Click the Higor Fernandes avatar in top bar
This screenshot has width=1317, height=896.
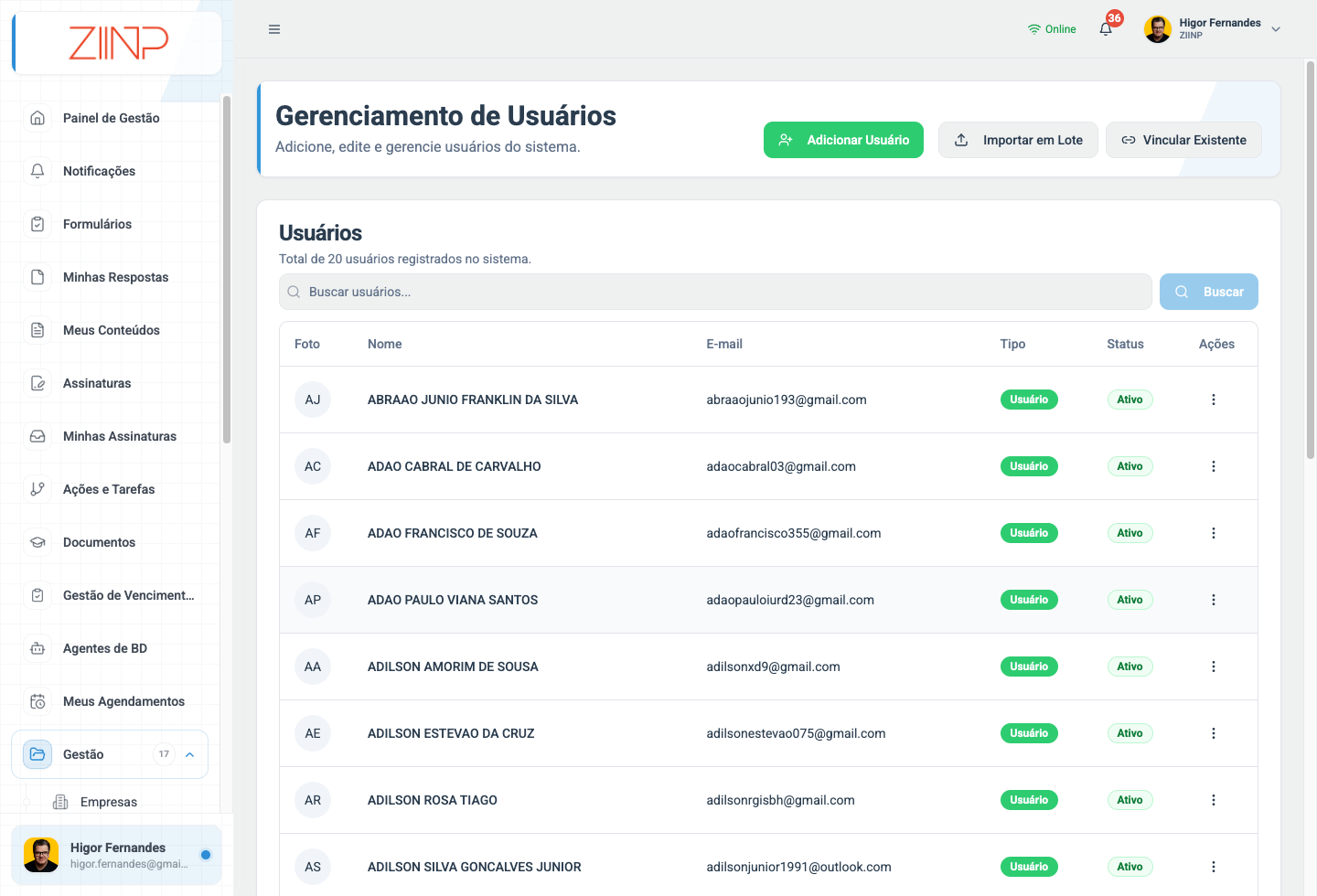pyautogui.click(x=1158, y=29)
